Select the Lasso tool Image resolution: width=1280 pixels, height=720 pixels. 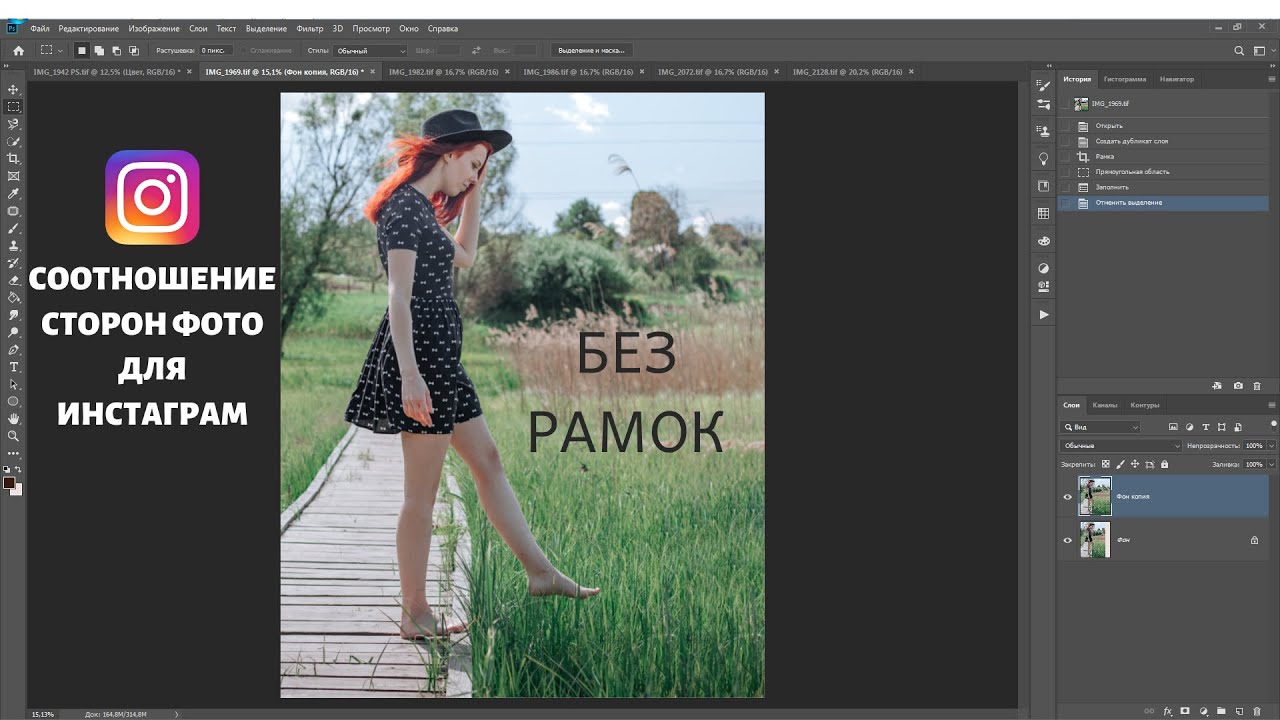point(13,124)
